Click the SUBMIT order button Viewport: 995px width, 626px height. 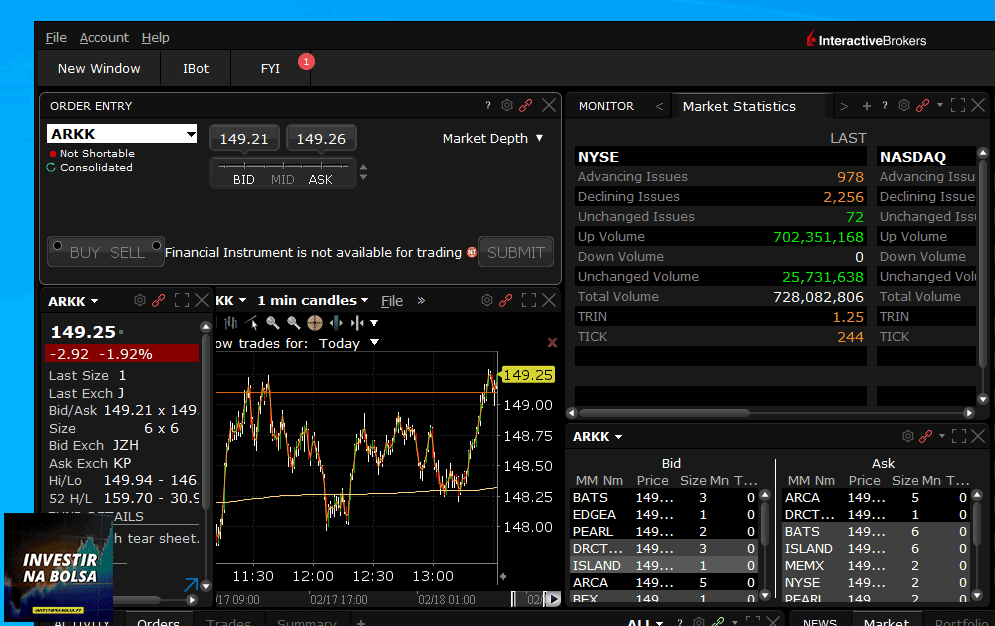515,252
